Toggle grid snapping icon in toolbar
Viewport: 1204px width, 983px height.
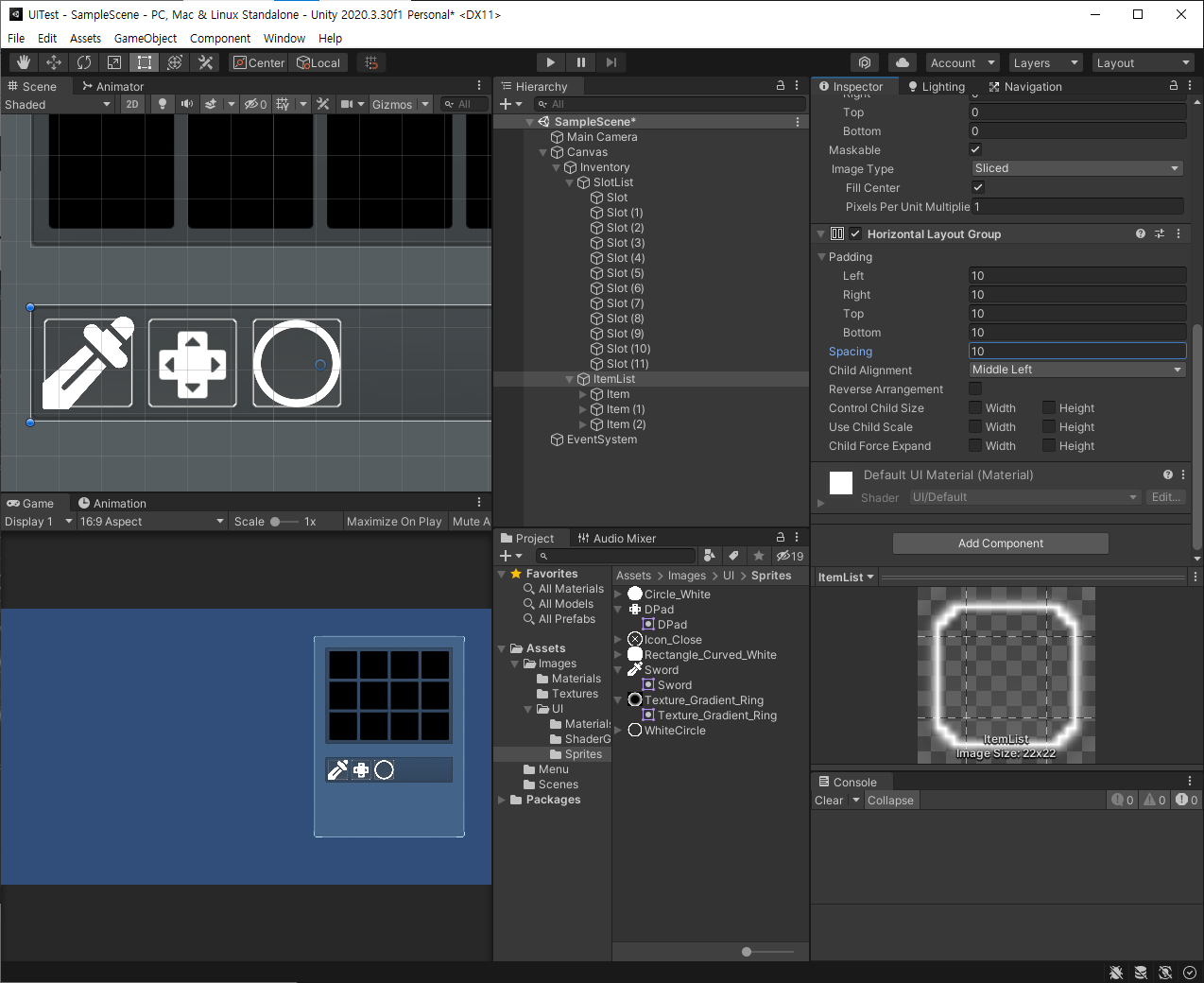pos(371,62)
